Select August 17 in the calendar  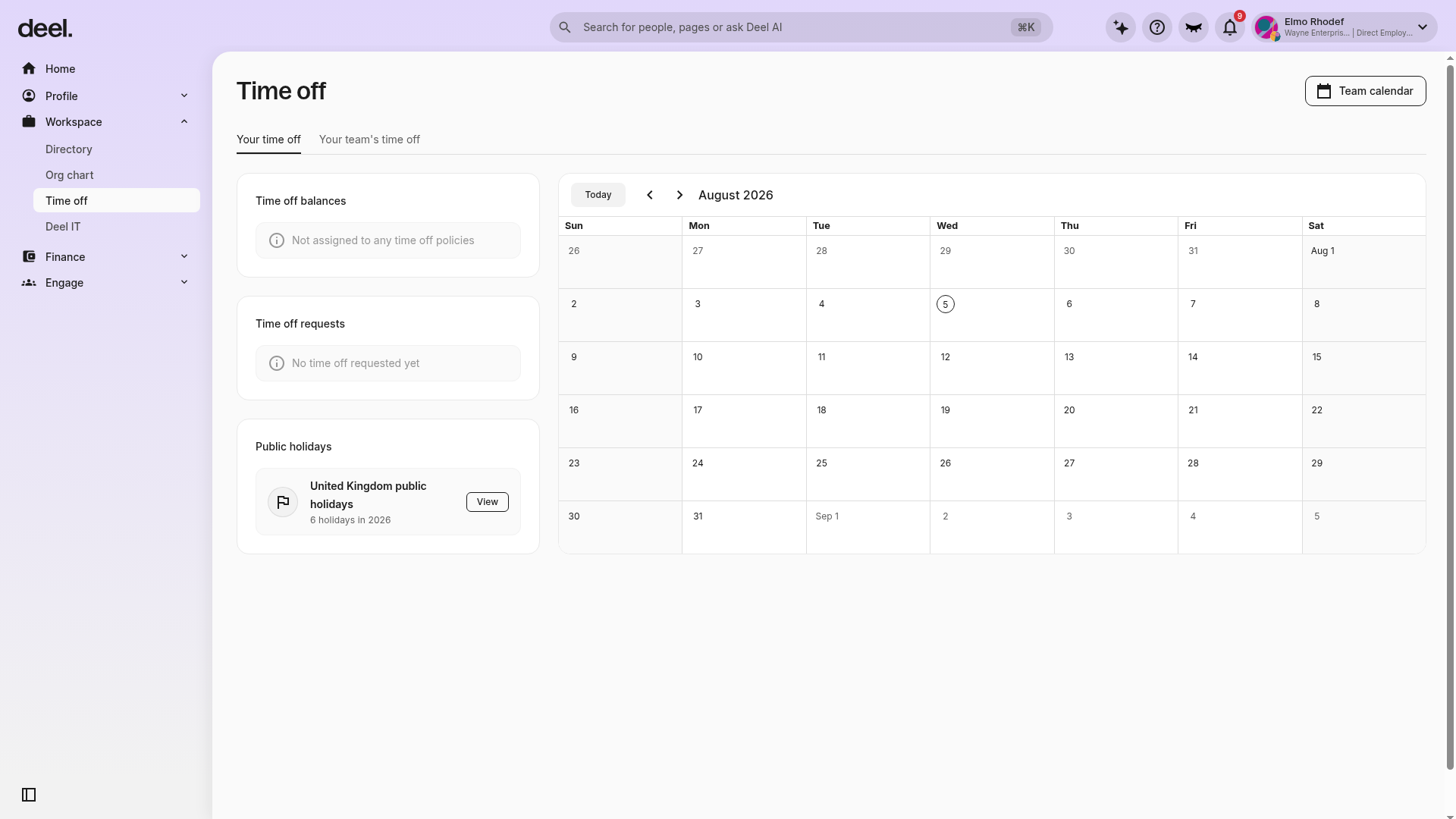[x=698, y=410]
